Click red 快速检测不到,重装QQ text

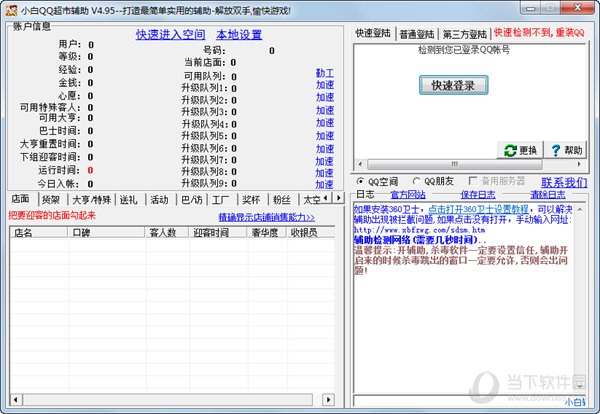point(539,33)
